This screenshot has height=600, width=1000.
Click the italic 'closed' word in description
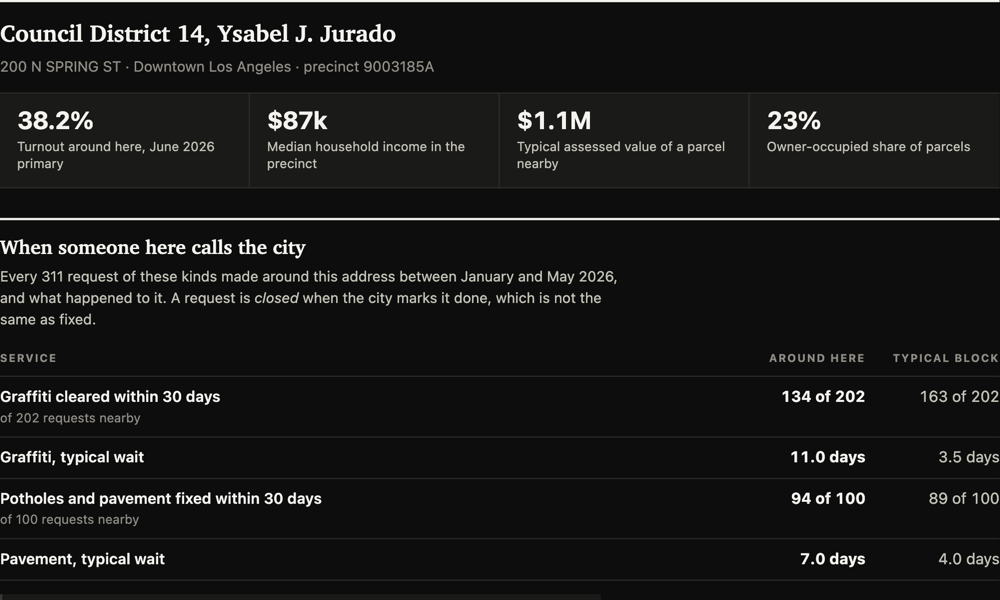pyautogui.click(x=276, y=298)
